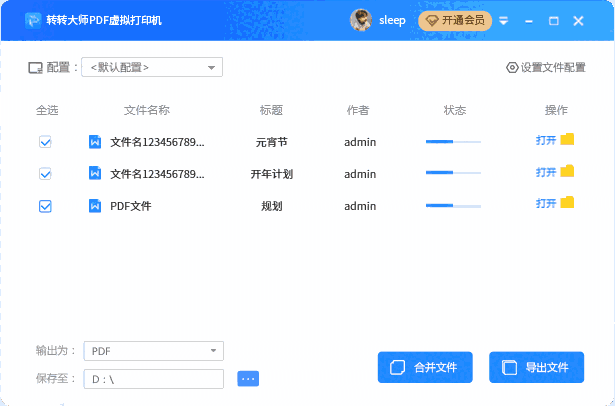Viewport: 615px width, 406px height.
Task: Expand the 默认配置 configuration dropdown
Action: [152, 67]
